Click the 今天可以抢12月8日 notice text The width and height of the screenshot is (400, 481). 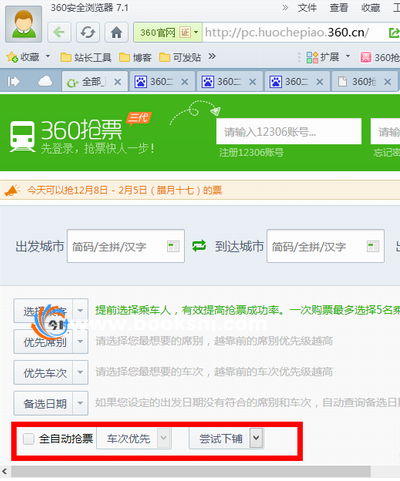click(x=124, y=190)
